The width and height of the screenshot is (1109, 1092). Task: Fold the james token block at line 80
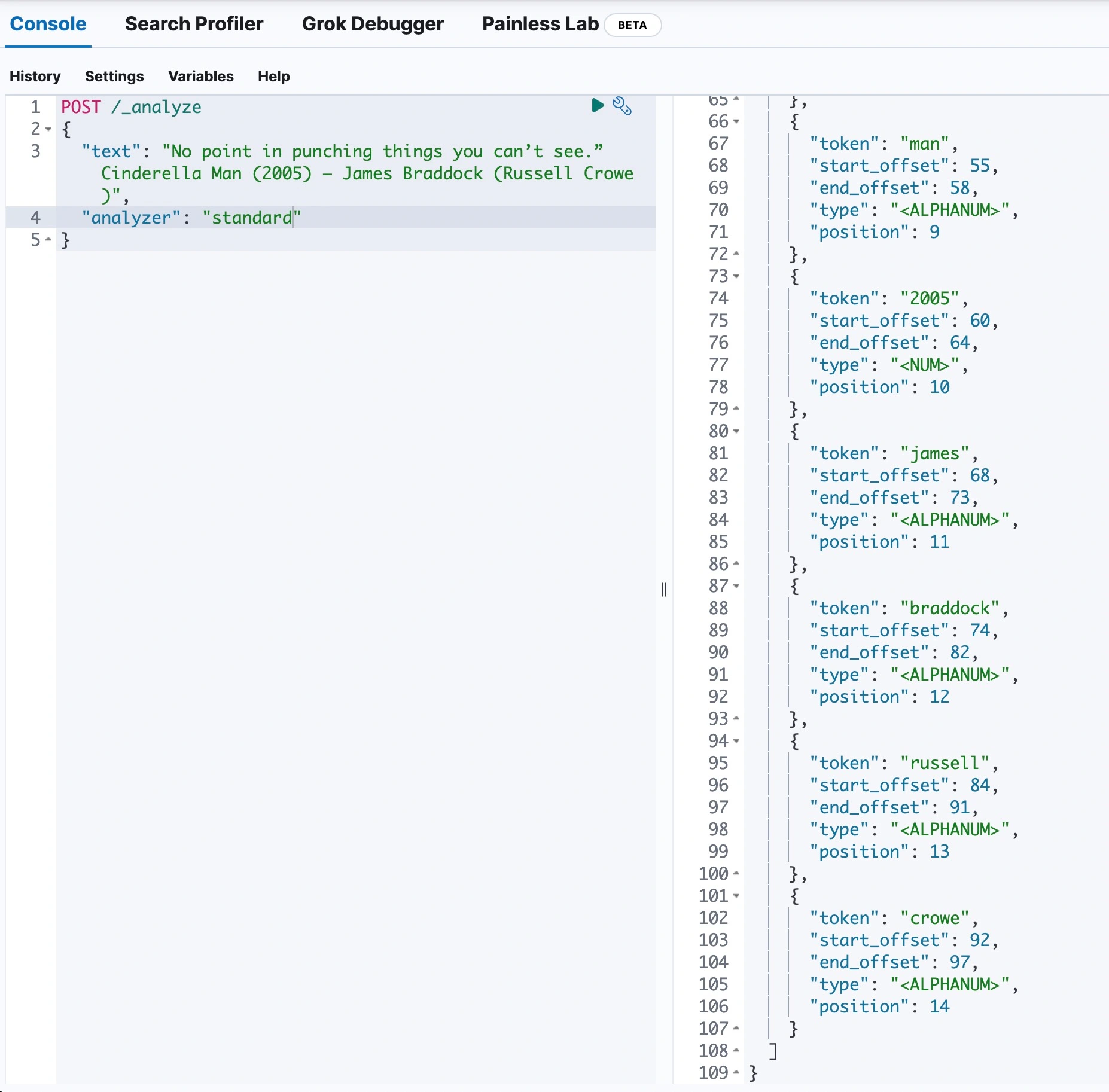(736, 431)
